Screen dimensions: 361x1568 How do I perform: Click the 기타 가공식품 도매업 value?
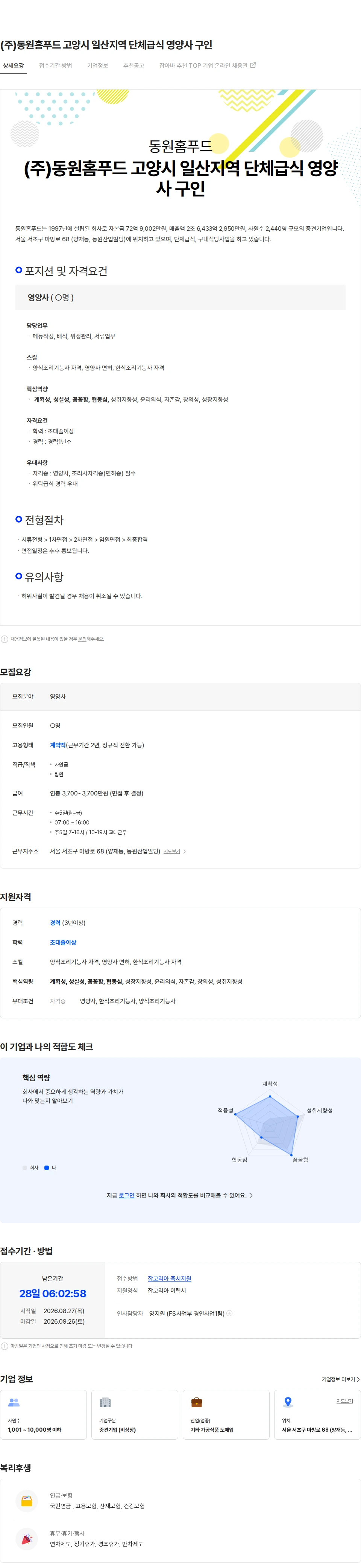pos(212,1430)
